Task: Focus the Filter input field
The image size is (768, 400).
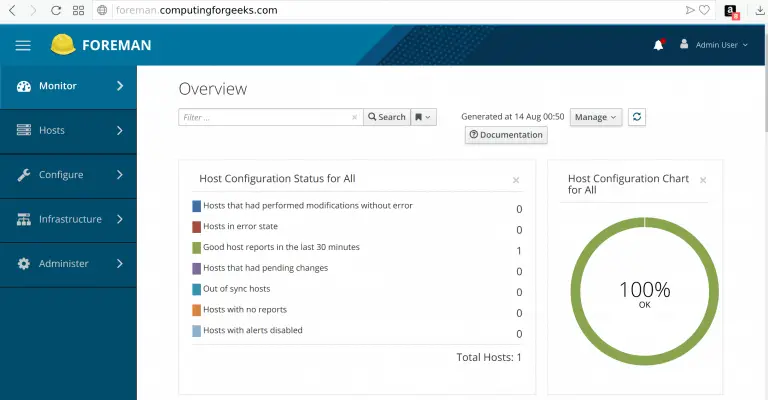Action: (x=265, y=117)
